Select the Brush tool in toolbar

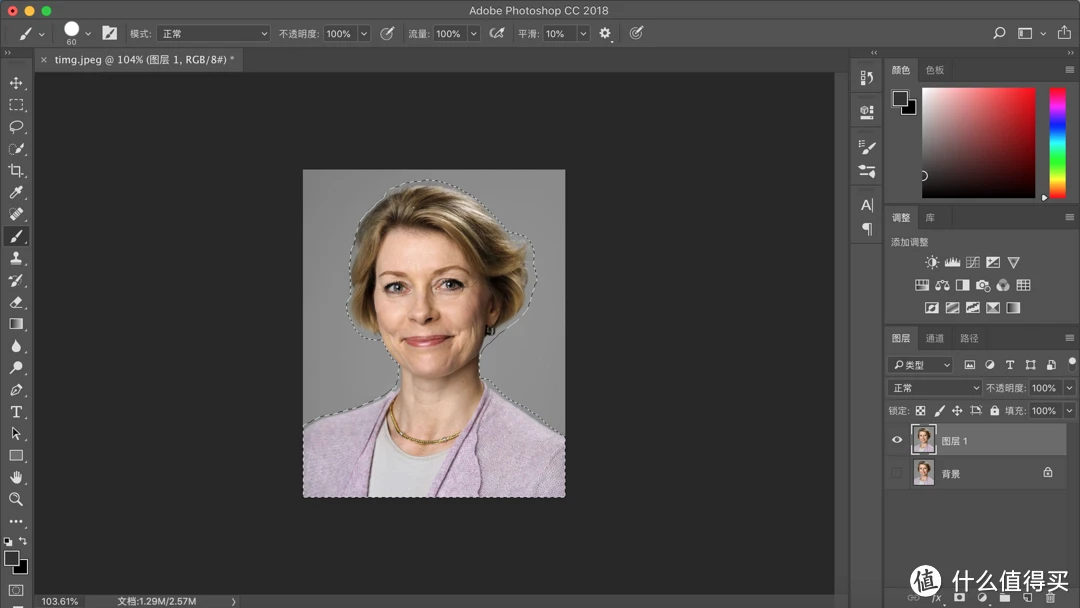pyautogui.click(x=16, y=236)
